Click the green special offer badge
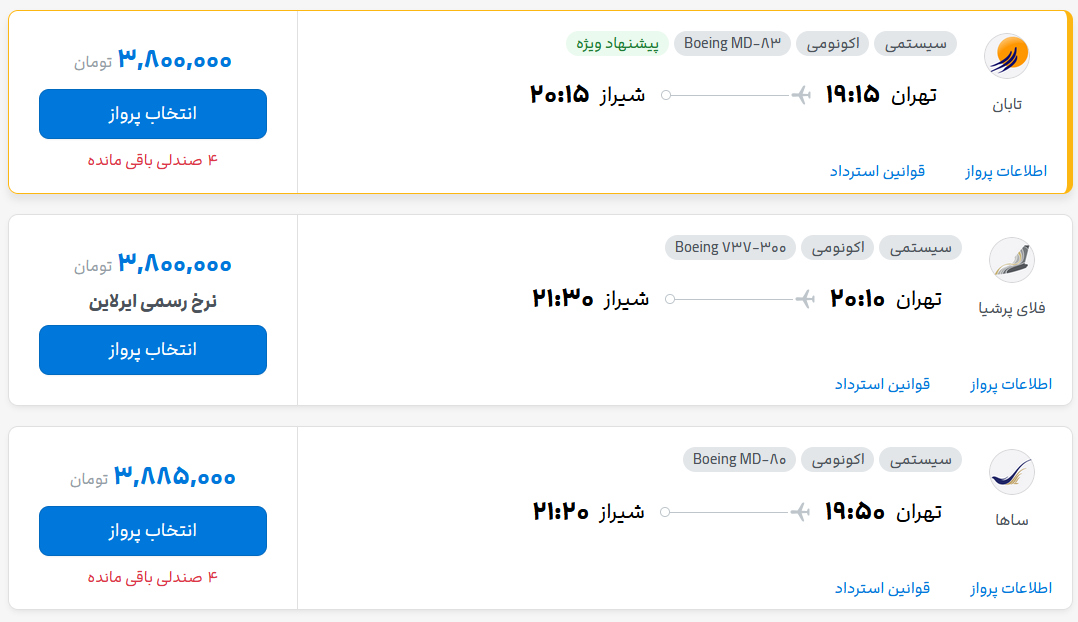Image resolution: width=1078 pixels, height=622 pixels. (617, 44)
